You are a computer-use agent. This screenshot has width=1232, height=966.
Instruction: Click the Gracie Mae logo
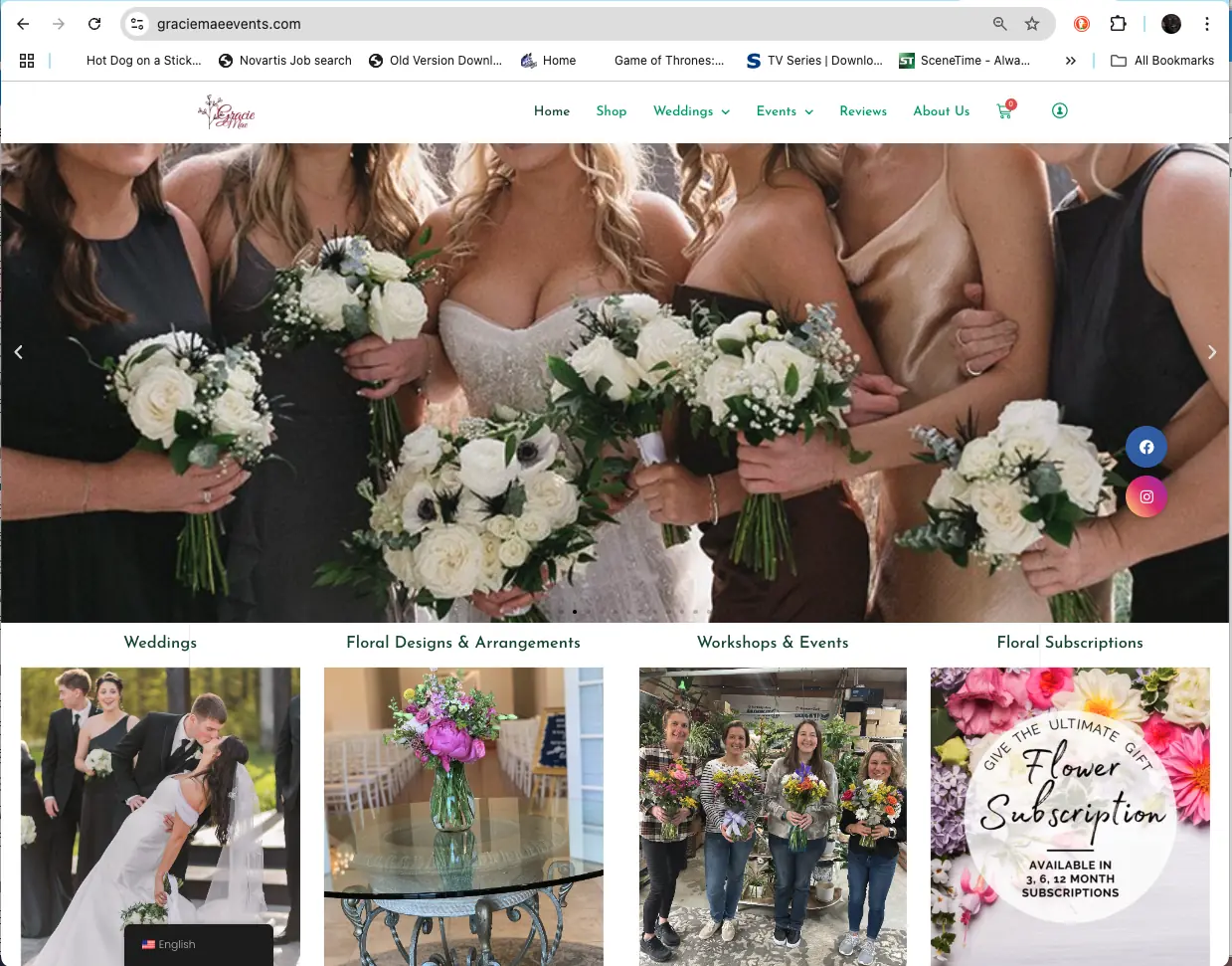[227, 112]
